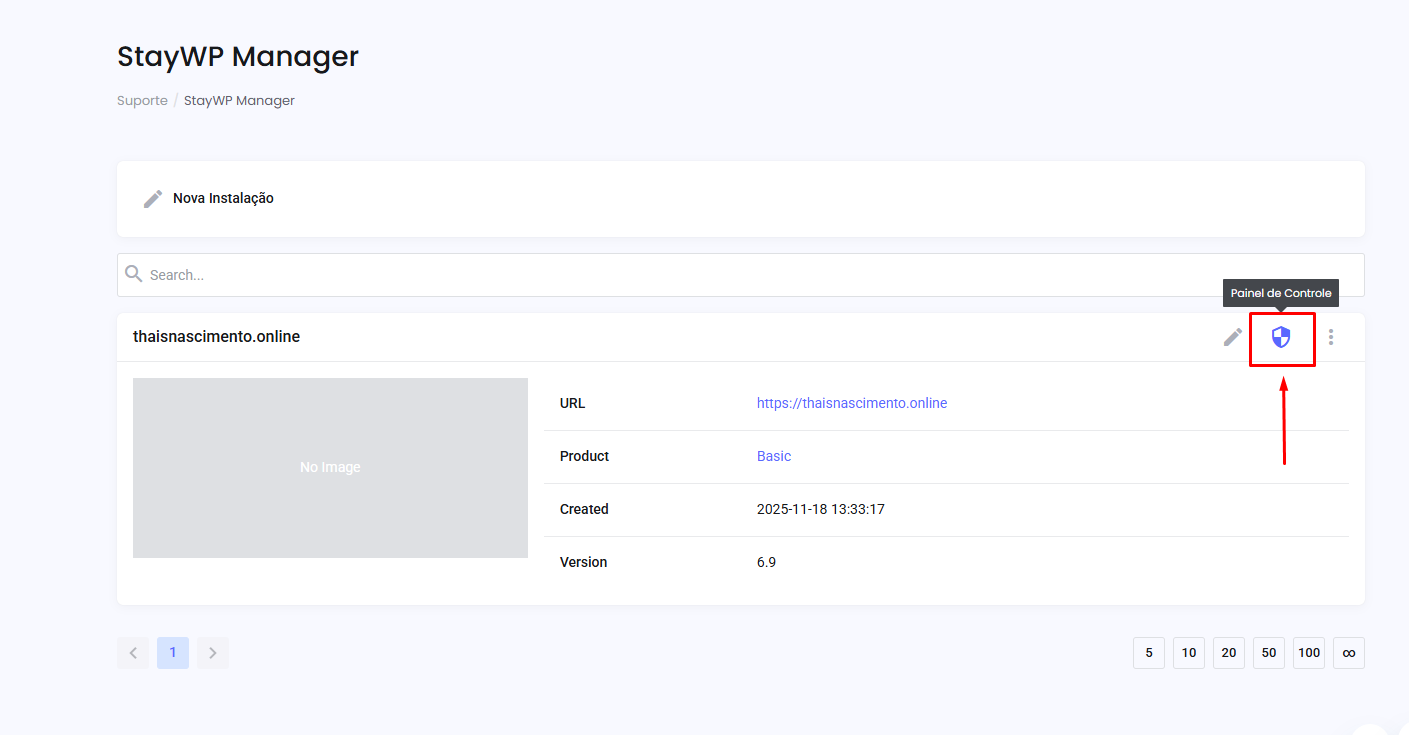Open the thaisnascimento.online URL link
This screenshot has height=735, width=1409.
(x=852, y=402)
